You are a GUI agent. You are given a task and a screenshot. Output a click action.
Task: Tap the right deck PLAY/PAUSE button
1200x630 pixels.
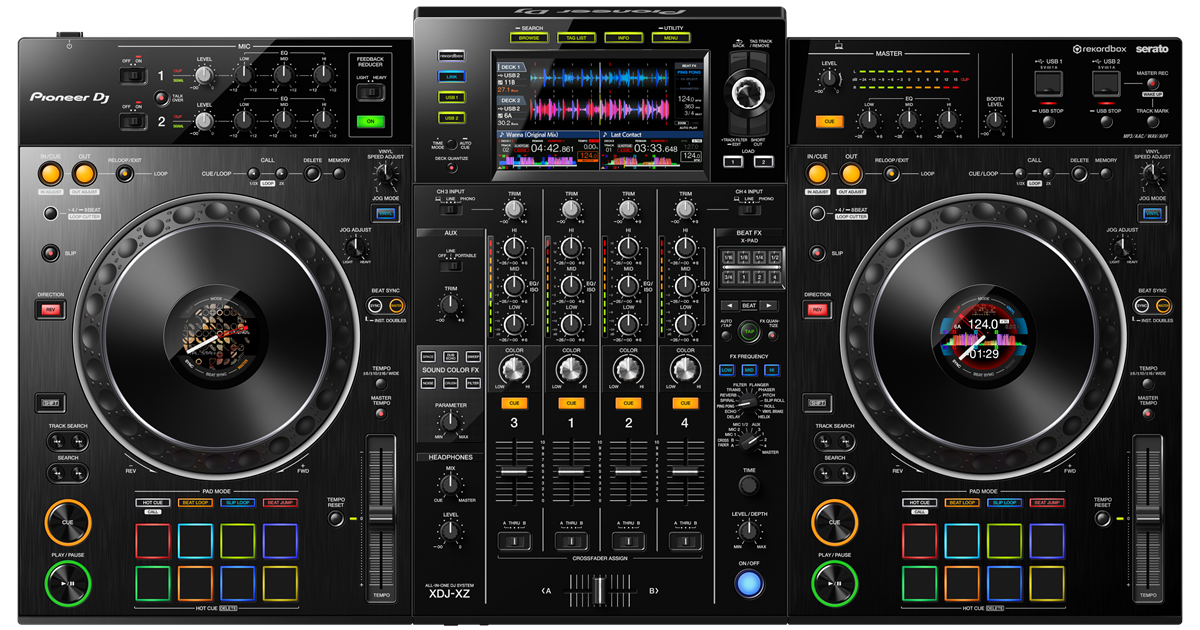point(834,582)
